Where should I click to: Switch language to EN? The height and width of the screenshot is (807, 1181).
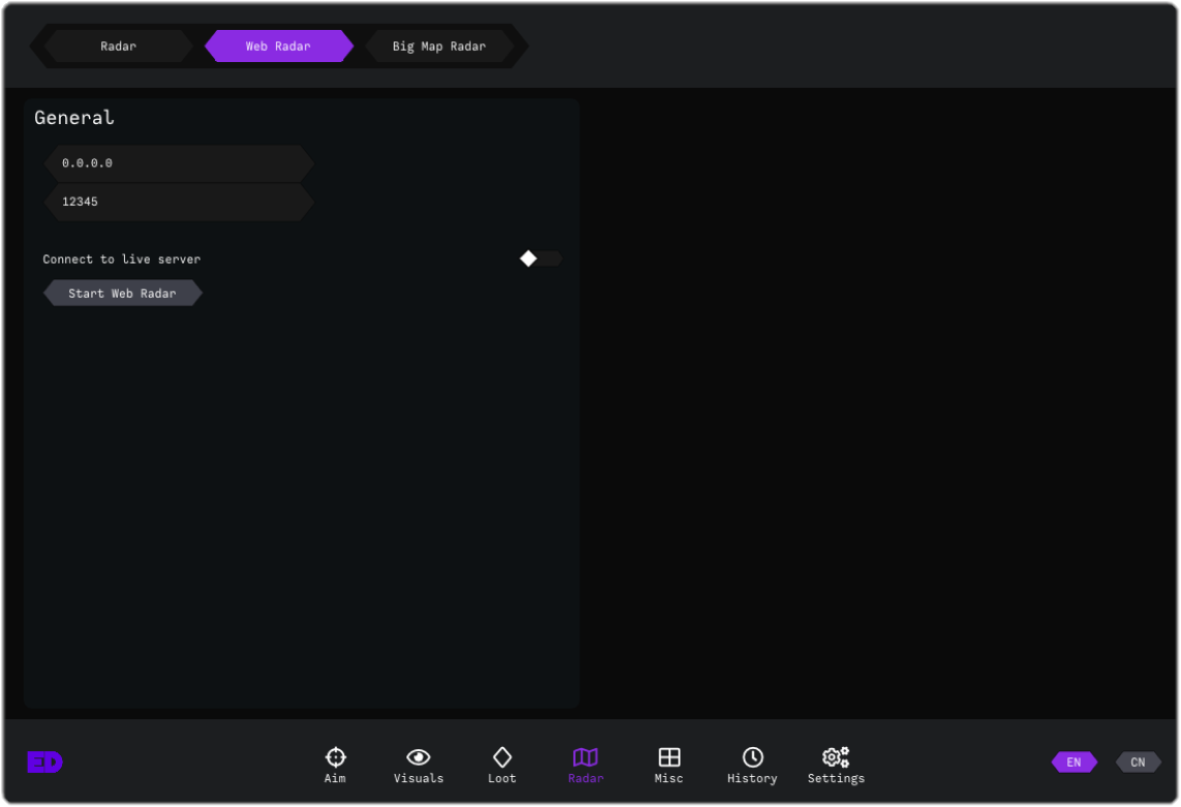[x=1073, y=762]
